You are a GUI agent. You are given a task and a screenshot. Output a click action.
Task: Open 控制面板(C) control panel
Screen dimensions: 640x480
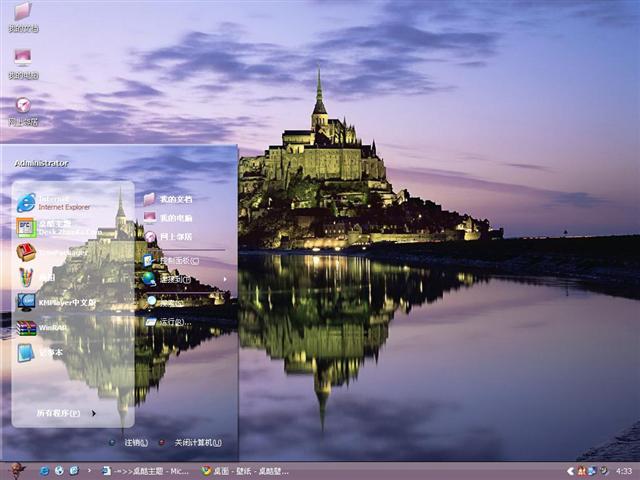click(x=171, y=260)
